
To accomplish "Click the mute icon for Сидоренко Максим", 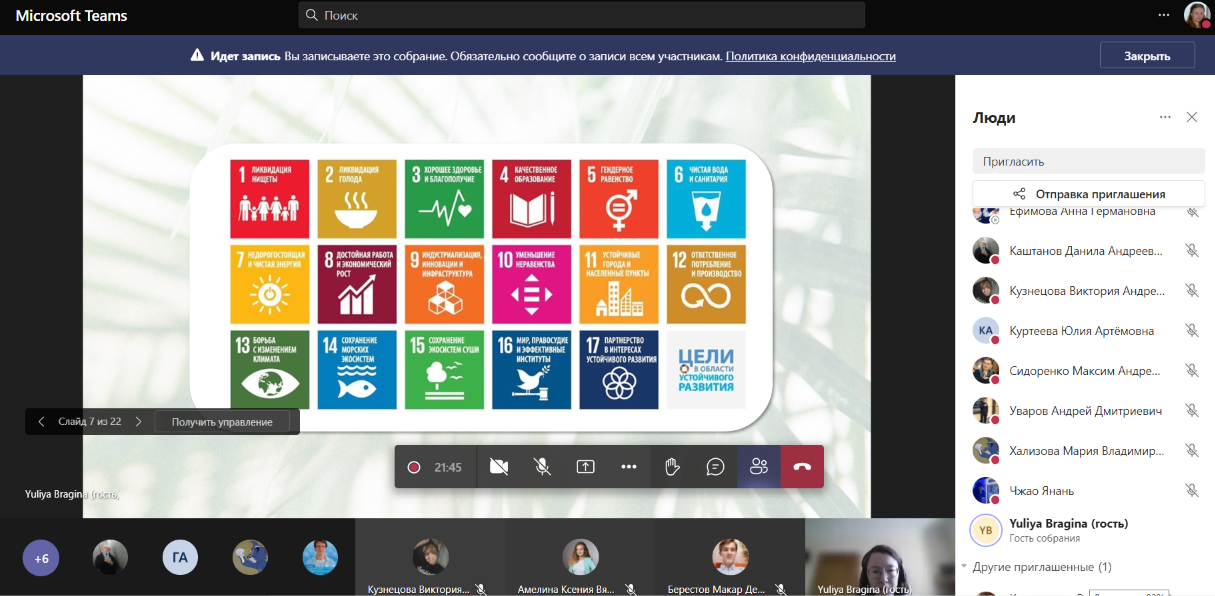I will [1192, 370].
